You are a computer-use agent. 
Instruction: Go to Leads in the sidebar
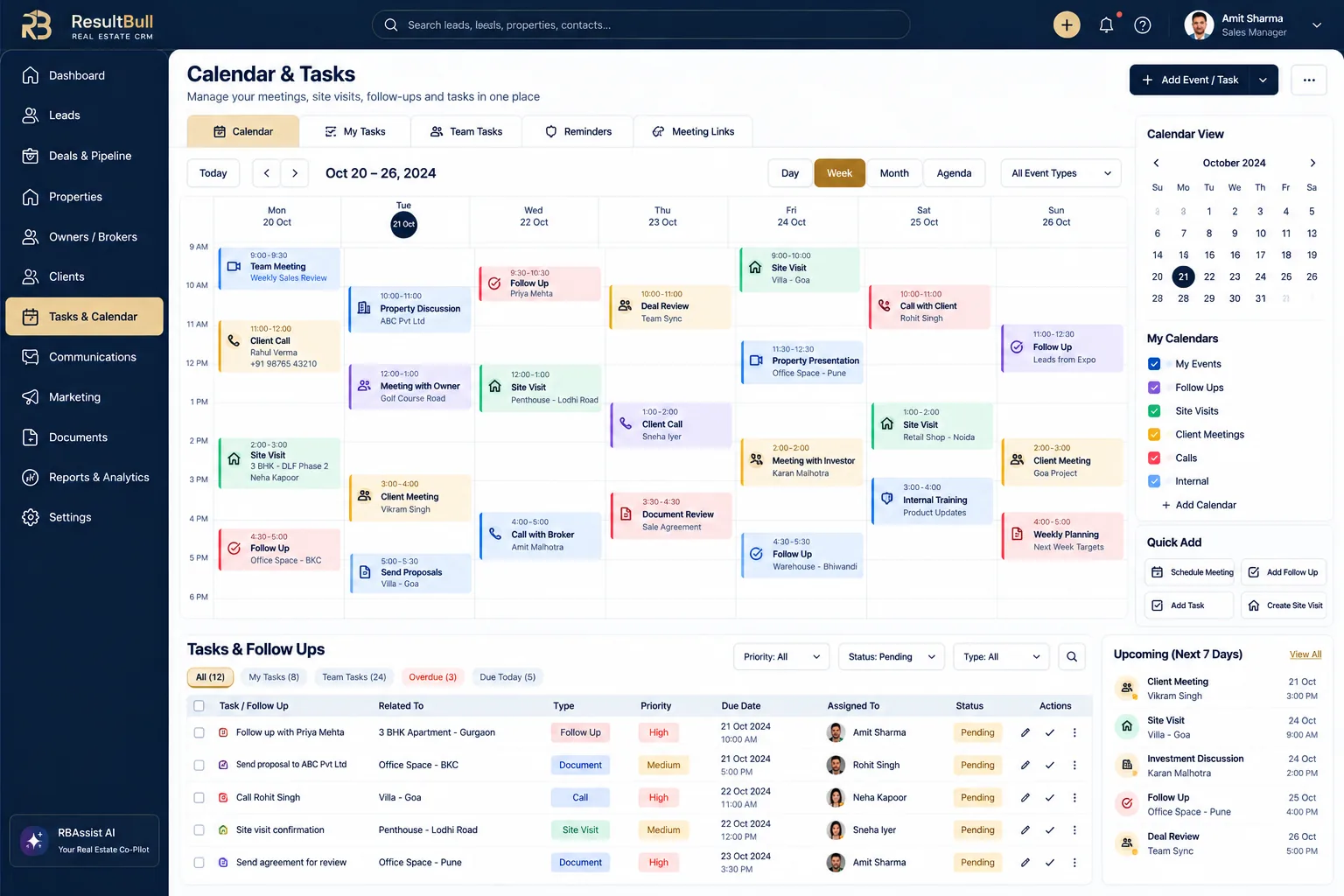click(84, 115)
